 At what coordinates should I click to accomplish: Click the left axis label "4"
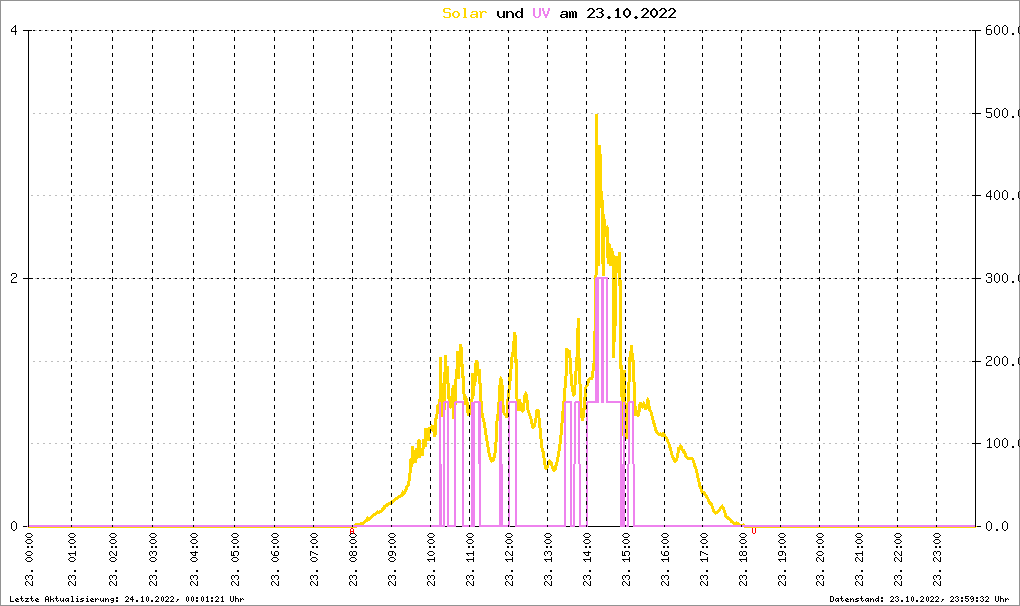click(14, 31)
